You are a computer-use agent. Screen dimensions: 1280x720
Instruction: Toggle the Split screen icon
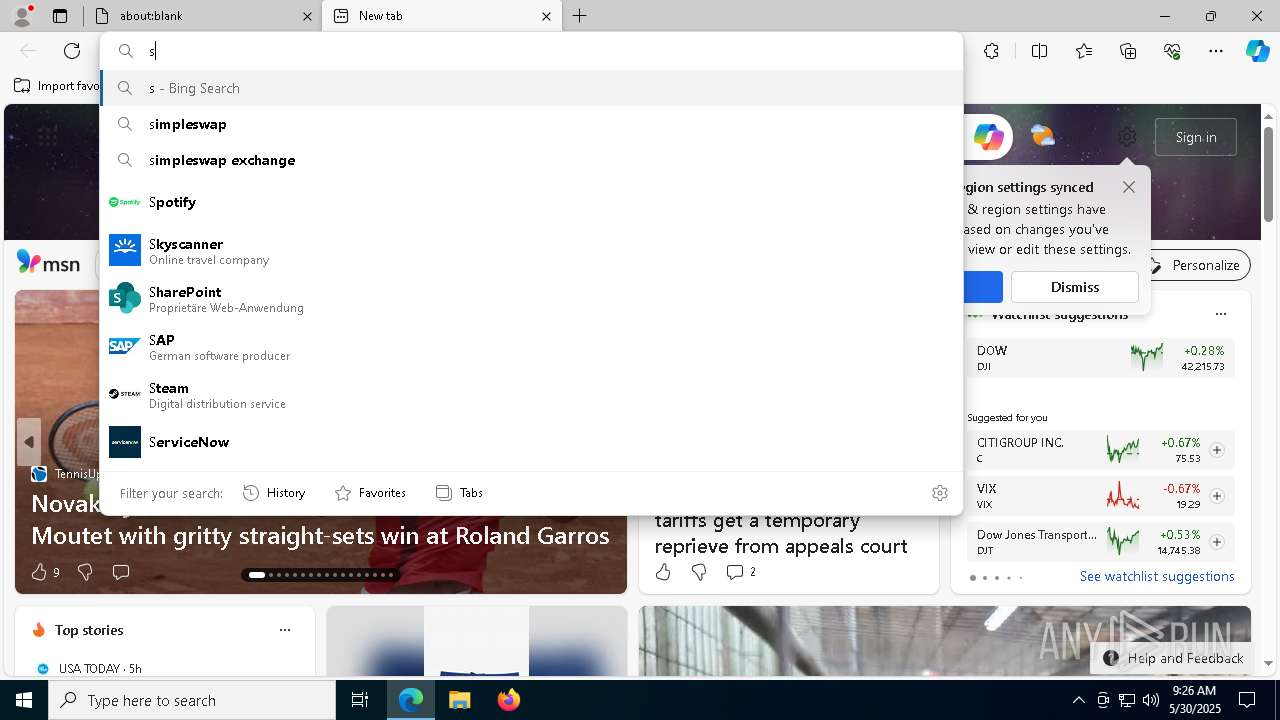pos(1039,51)
